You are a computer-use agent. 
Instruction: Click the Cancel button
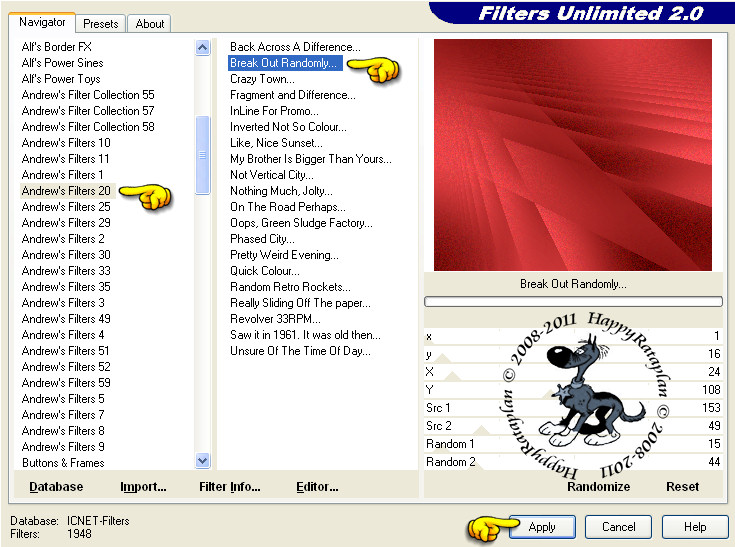coord(618,527)
